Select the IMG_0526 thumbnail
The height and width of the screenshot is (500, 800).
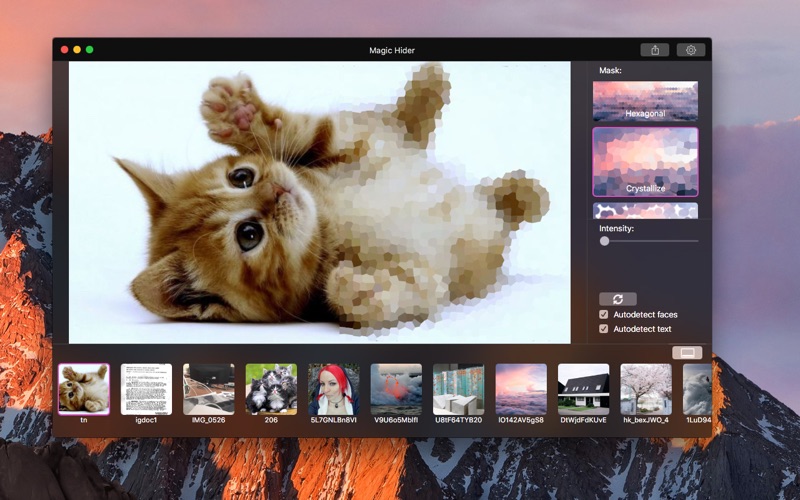(x=209, y=389)
